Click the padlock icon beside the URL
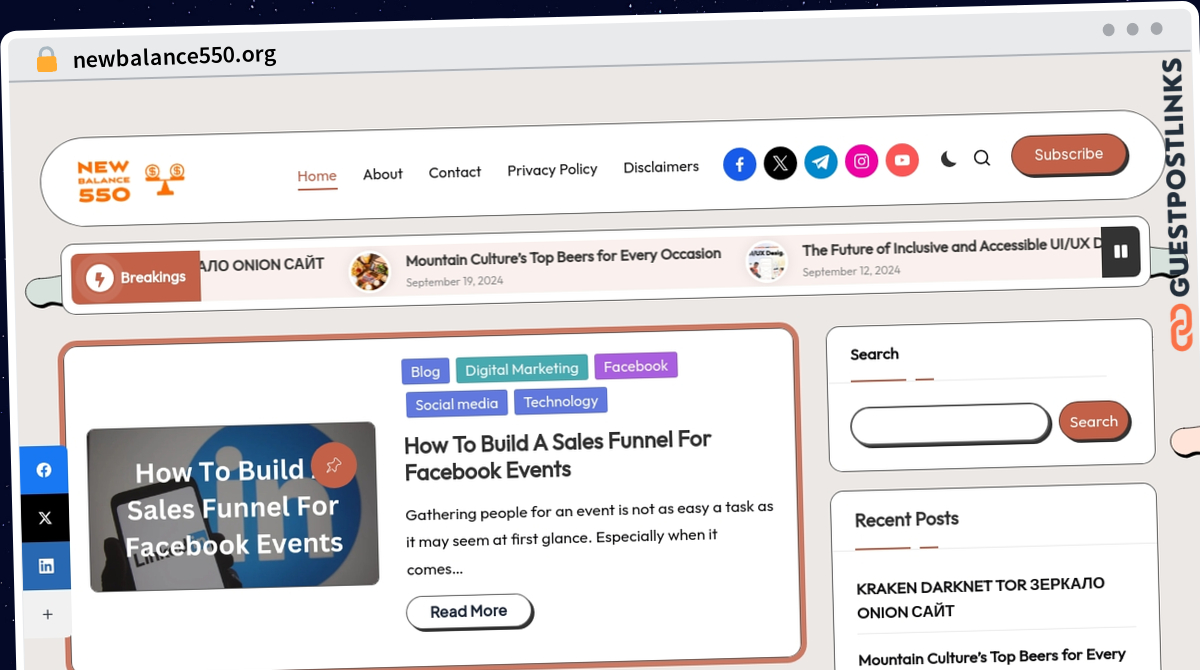This screenshot has height=670, width=1200. click(x=47, y=59)
